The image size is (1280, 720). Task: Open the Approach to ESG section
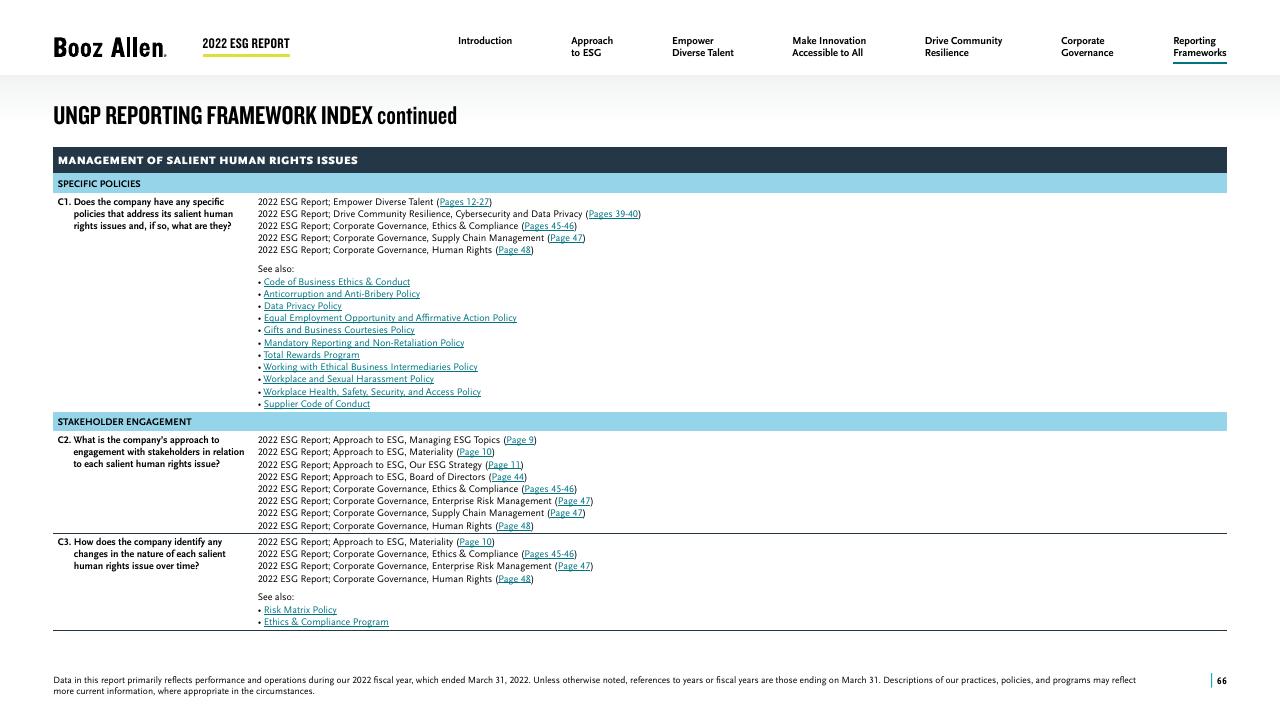[592, 47]
